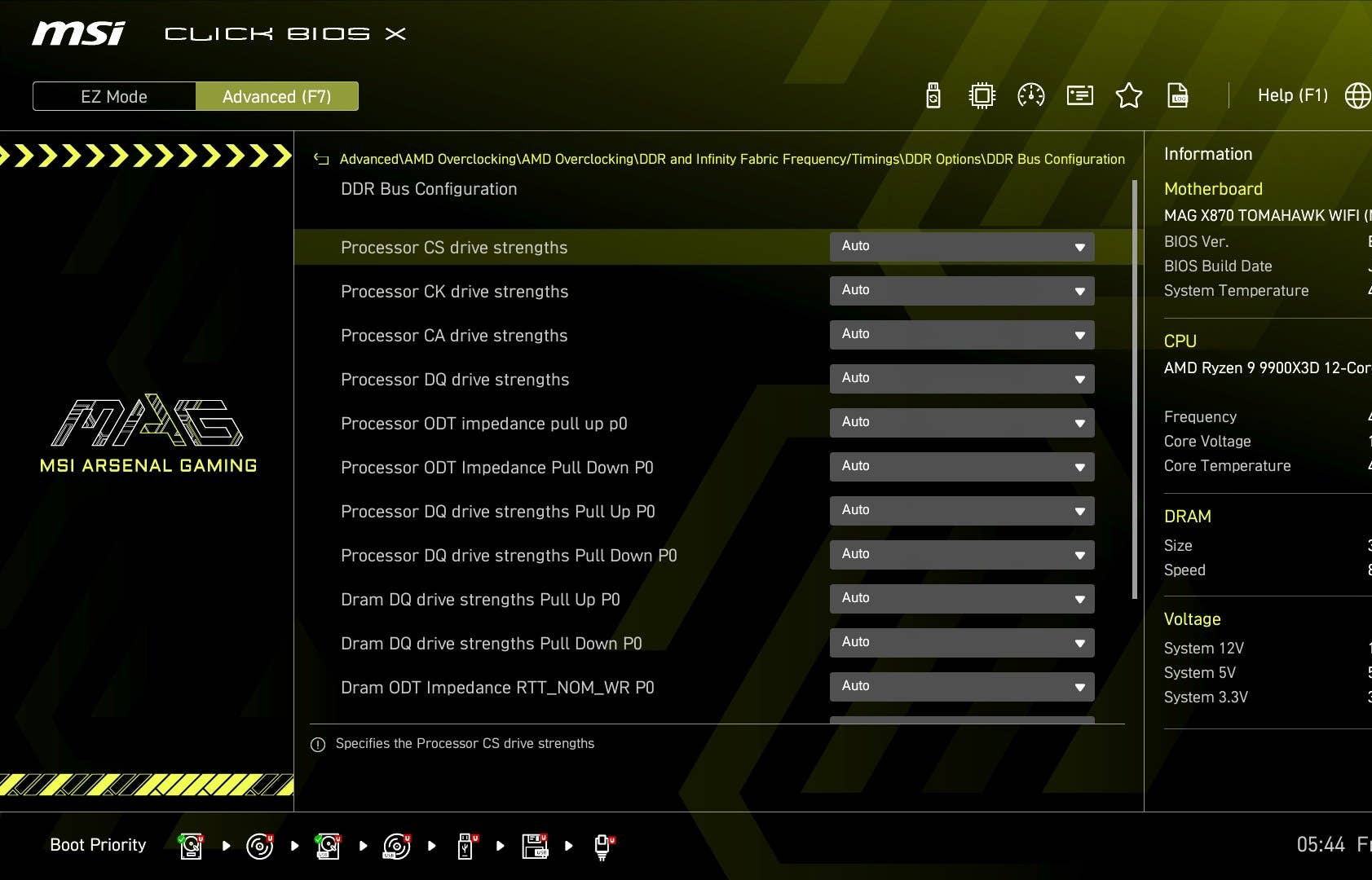Screen dimensions: 1372x880
Task: Click the 'Voltage' heading in Information panel
Action: (1193, 619)
